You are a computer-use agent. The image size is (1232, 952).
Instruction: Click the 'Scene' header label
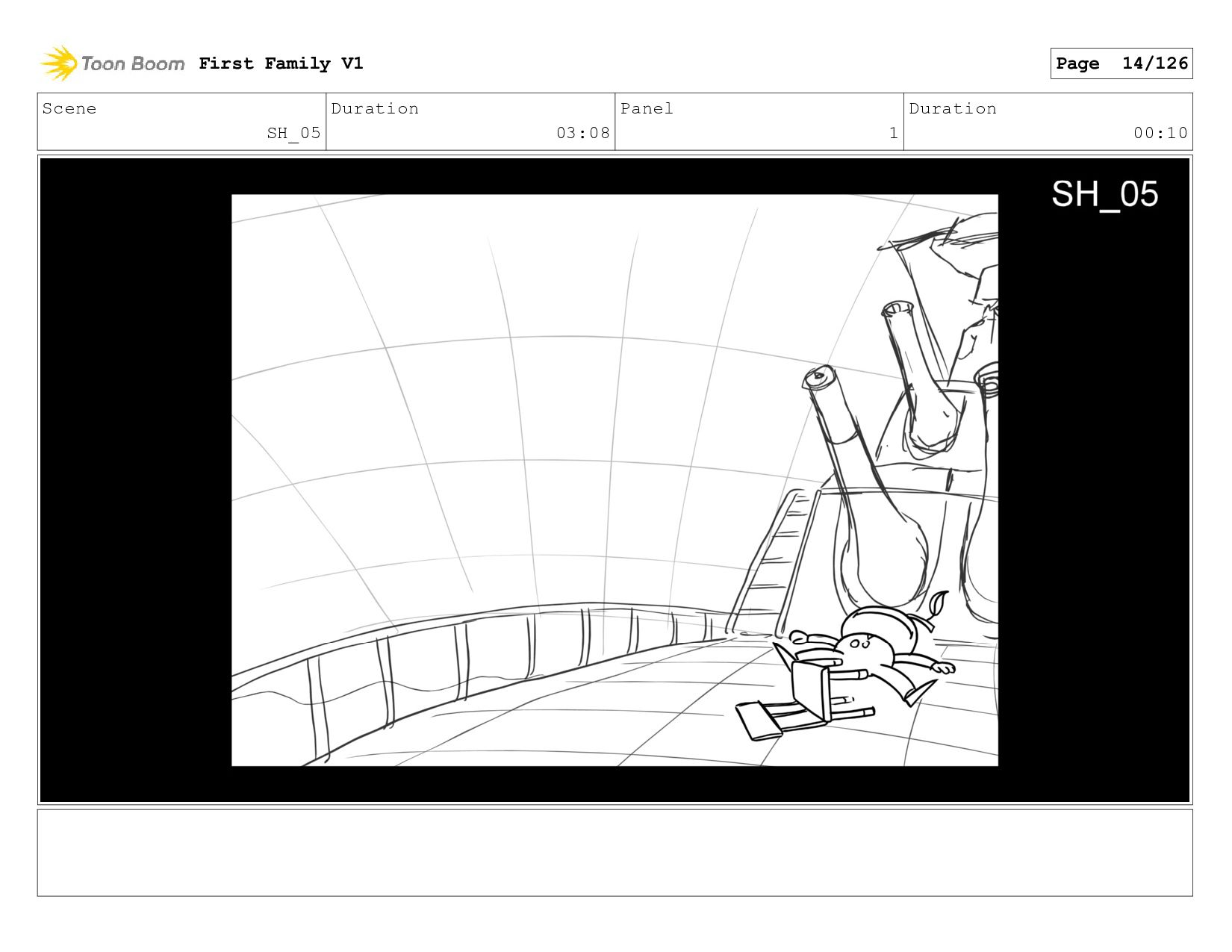(x=69, y=109)
